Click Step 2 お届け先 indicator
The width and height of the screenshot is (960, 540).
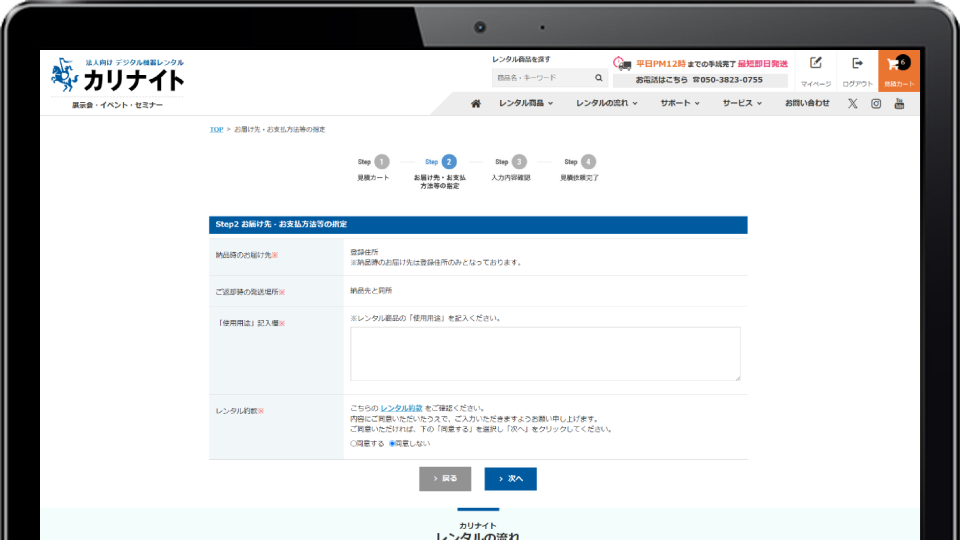pos(440,171)
